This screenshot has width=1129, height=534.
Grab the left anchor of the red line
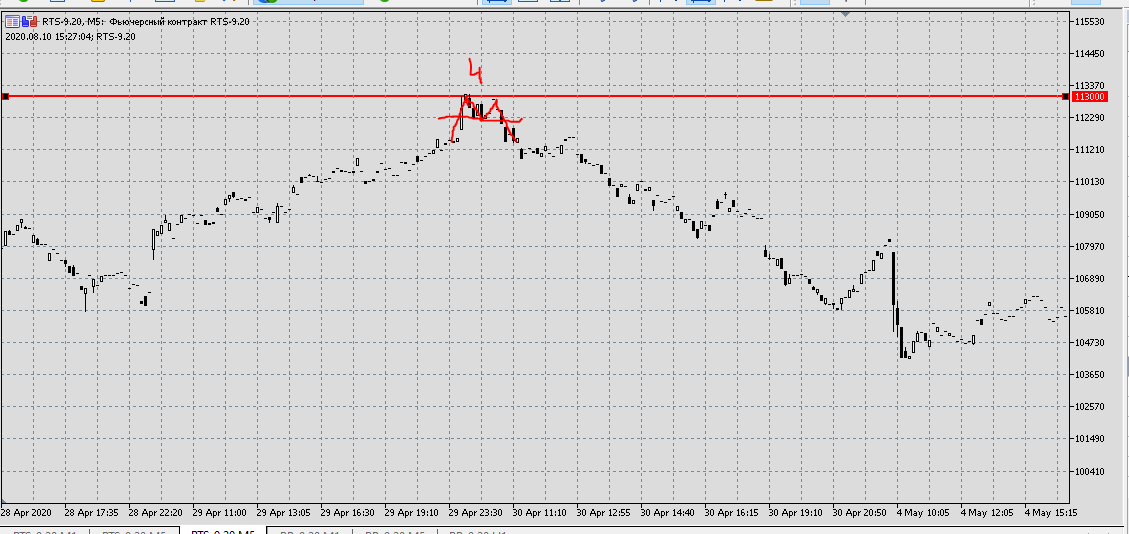pos(5,96)
